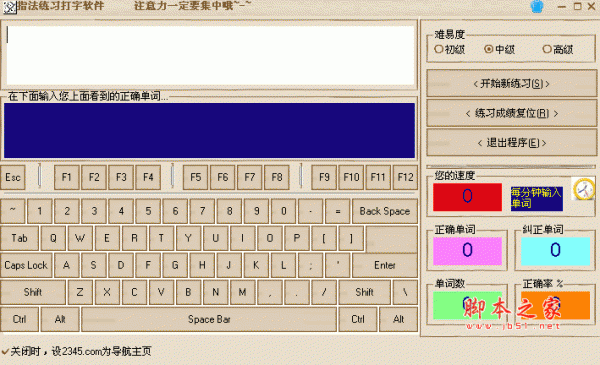Click the Caps Lock key
This screenshot has width=600, height=365.
click(x=26, y=265)
